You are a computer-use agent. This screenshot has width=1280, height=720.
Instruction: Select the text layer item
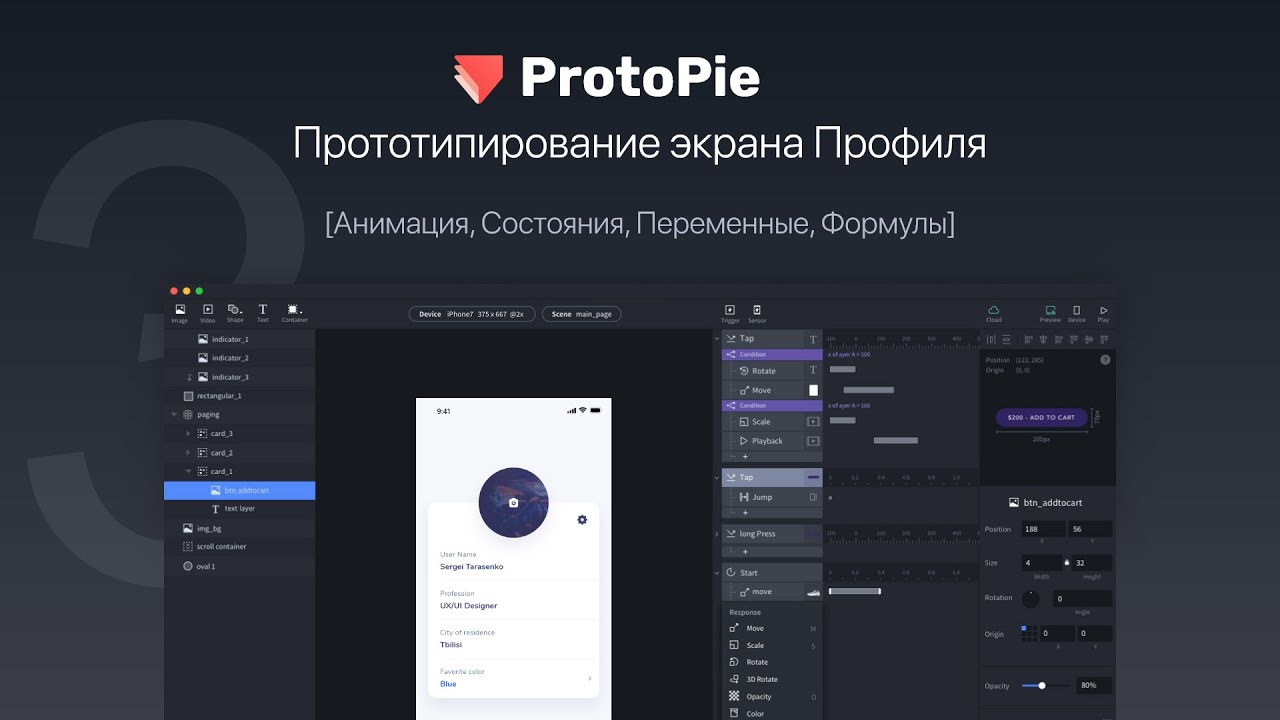pos(240,509)
